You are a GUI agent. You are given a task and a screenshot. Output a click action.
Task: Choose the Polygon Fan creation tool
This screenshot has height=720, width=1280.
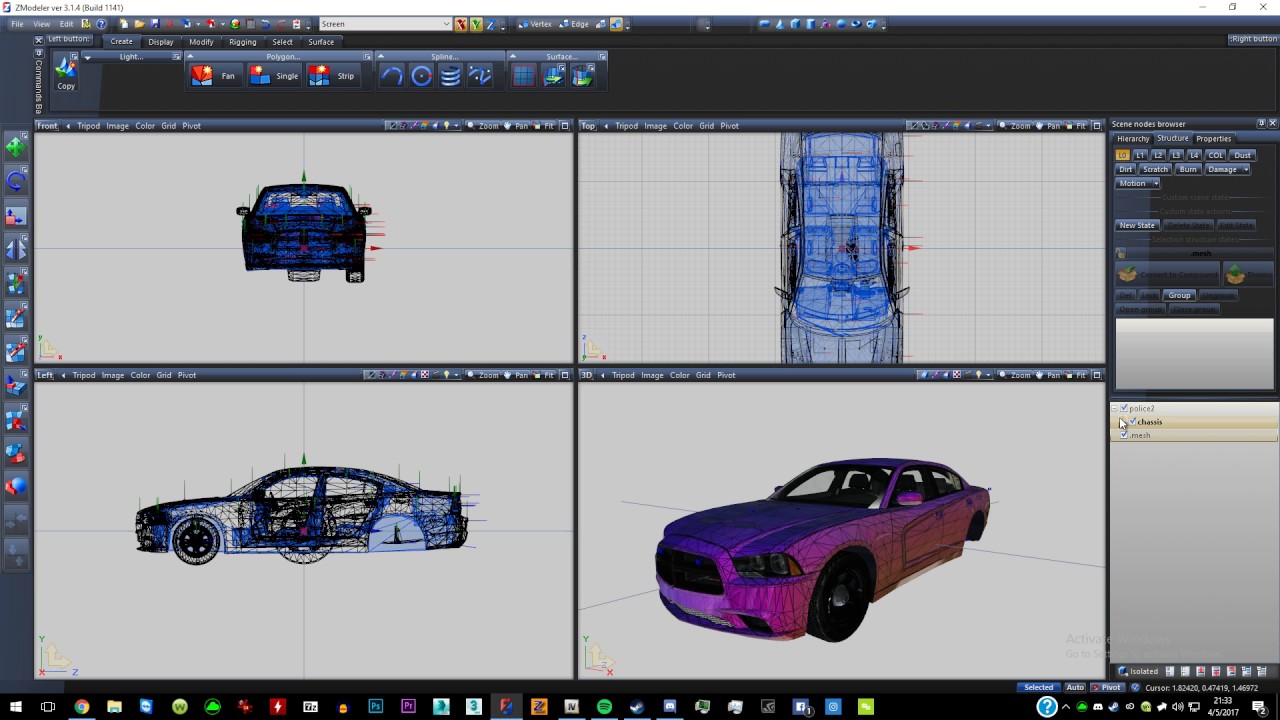coord(214,76)
